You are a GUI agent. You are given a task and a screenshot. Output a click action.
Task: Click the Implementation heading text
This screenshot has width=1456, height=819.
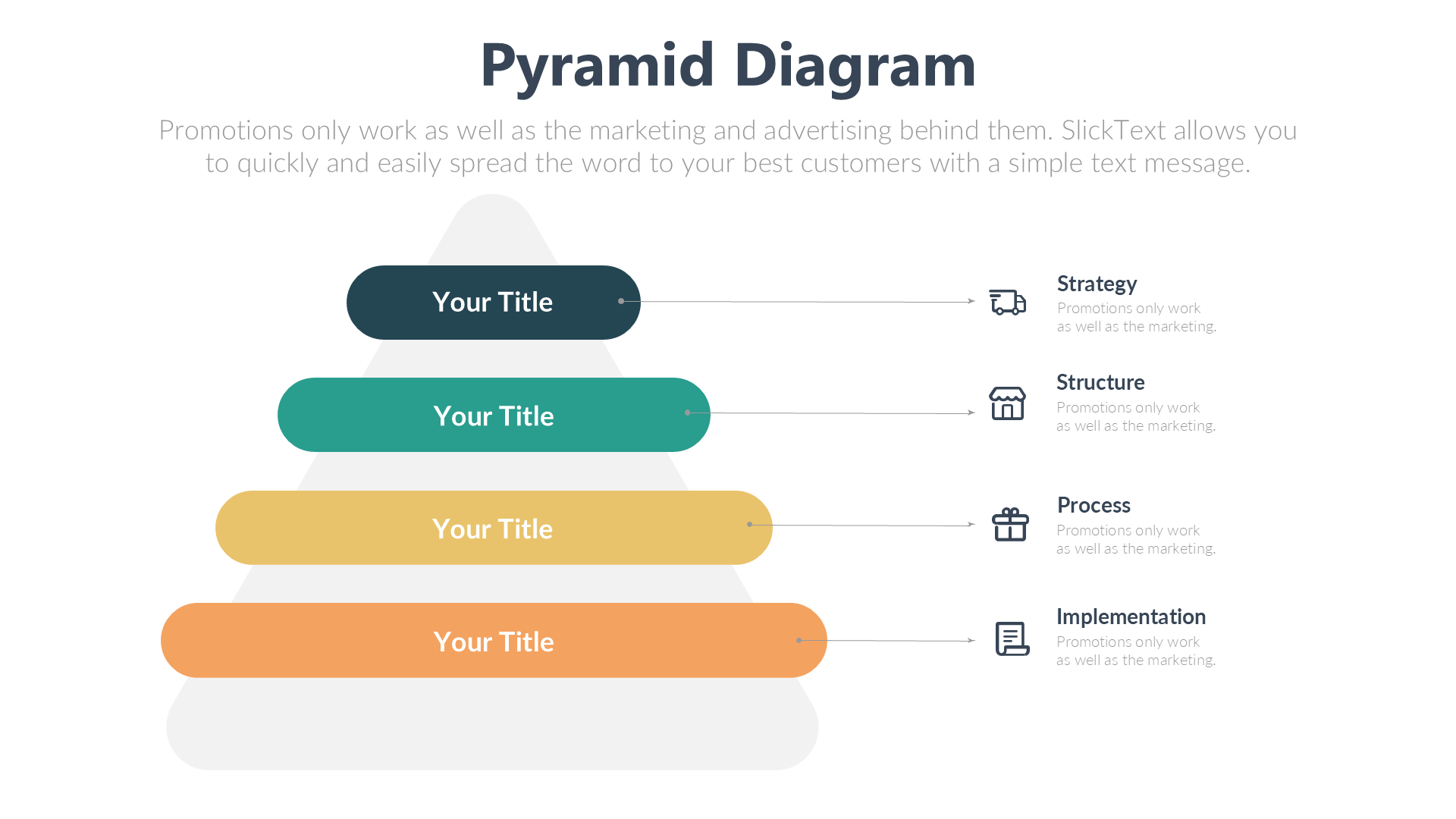click(1131, 617)
